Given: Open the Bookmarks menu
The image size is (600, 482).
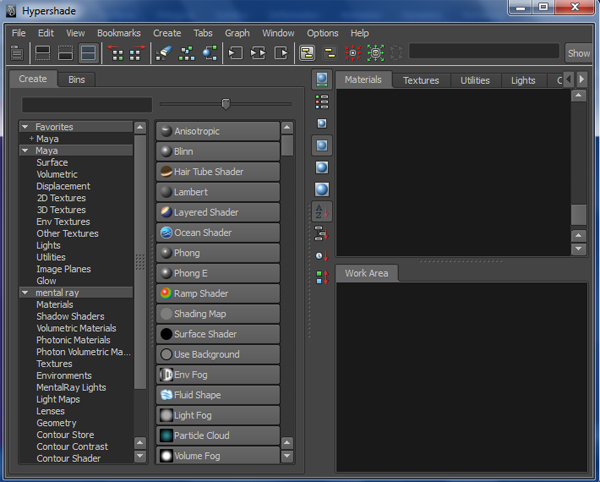Looking at the screenshot, I should (119, 33).
